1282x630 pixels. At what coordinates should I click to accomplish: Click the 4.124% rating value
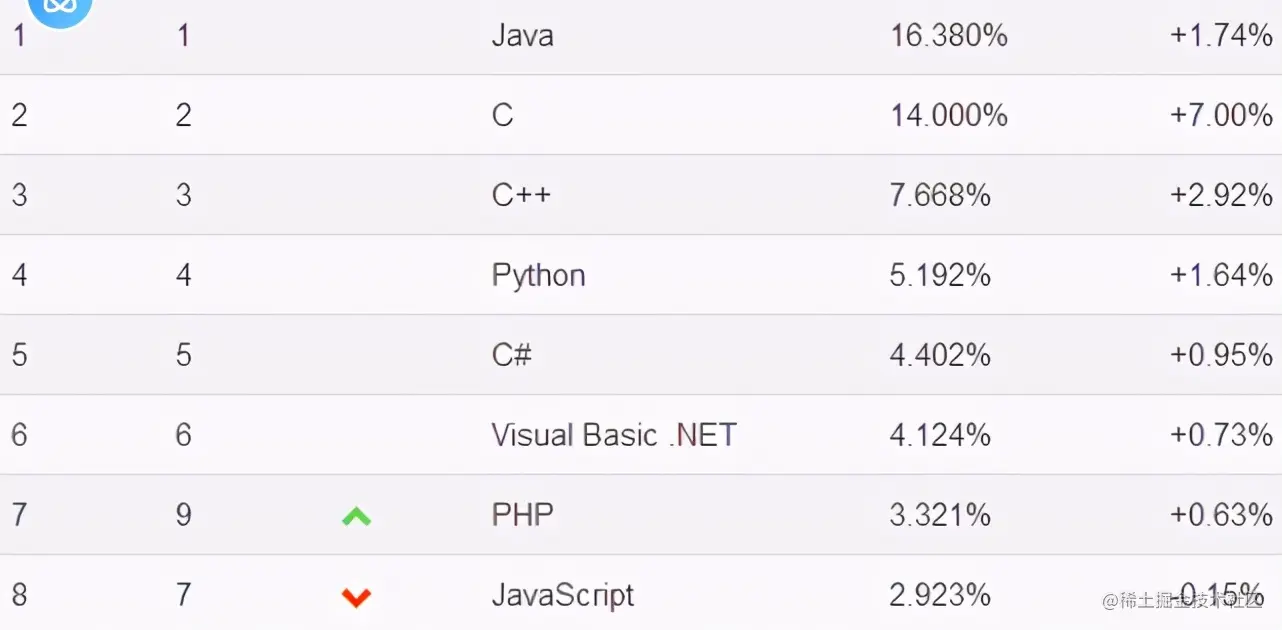click(x=940, y=435)
